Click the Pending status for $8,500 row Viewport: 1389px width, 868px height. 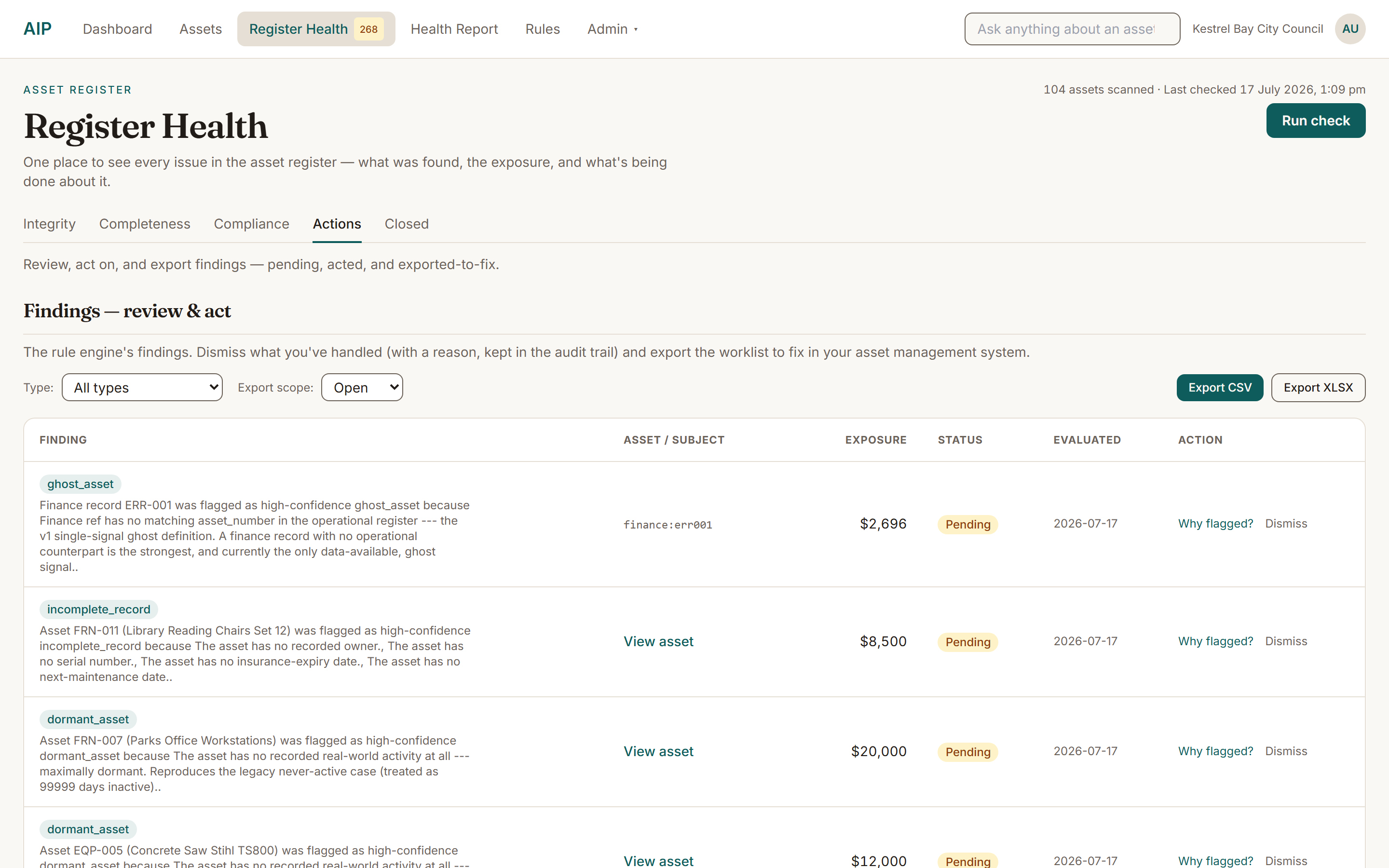tap(967, 642)
